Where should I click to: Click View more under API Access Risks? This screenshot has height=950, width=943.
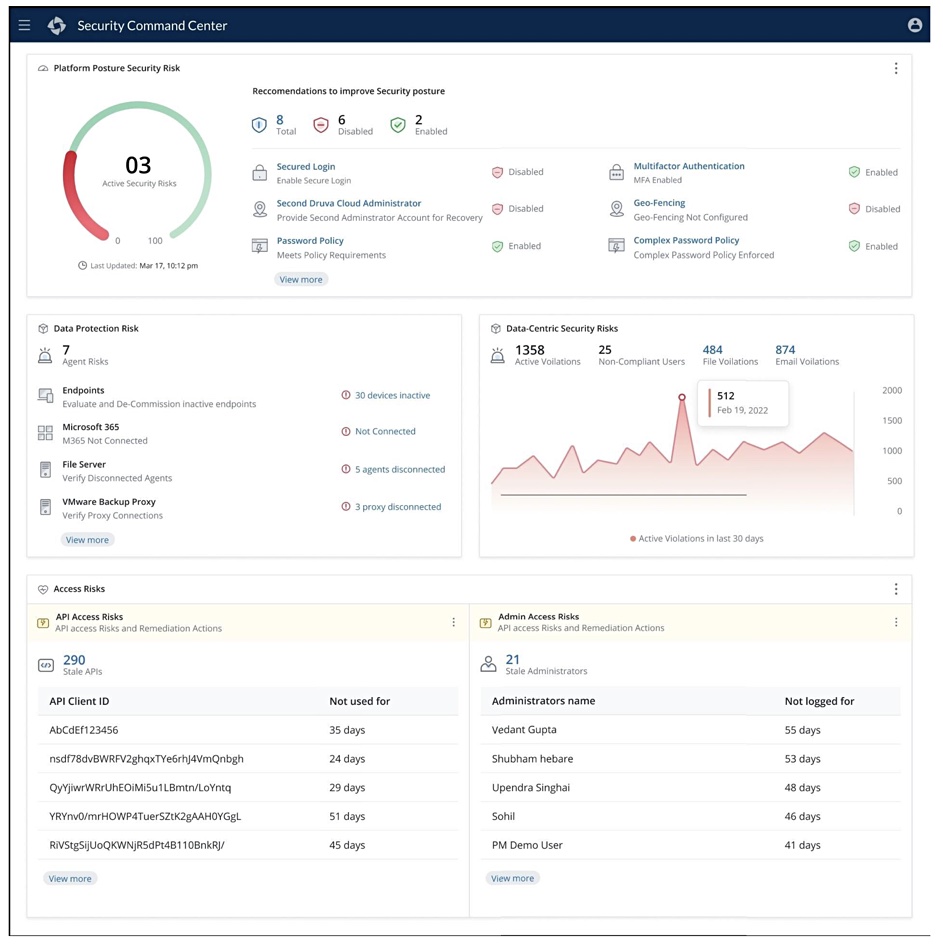tap(70, 879)
